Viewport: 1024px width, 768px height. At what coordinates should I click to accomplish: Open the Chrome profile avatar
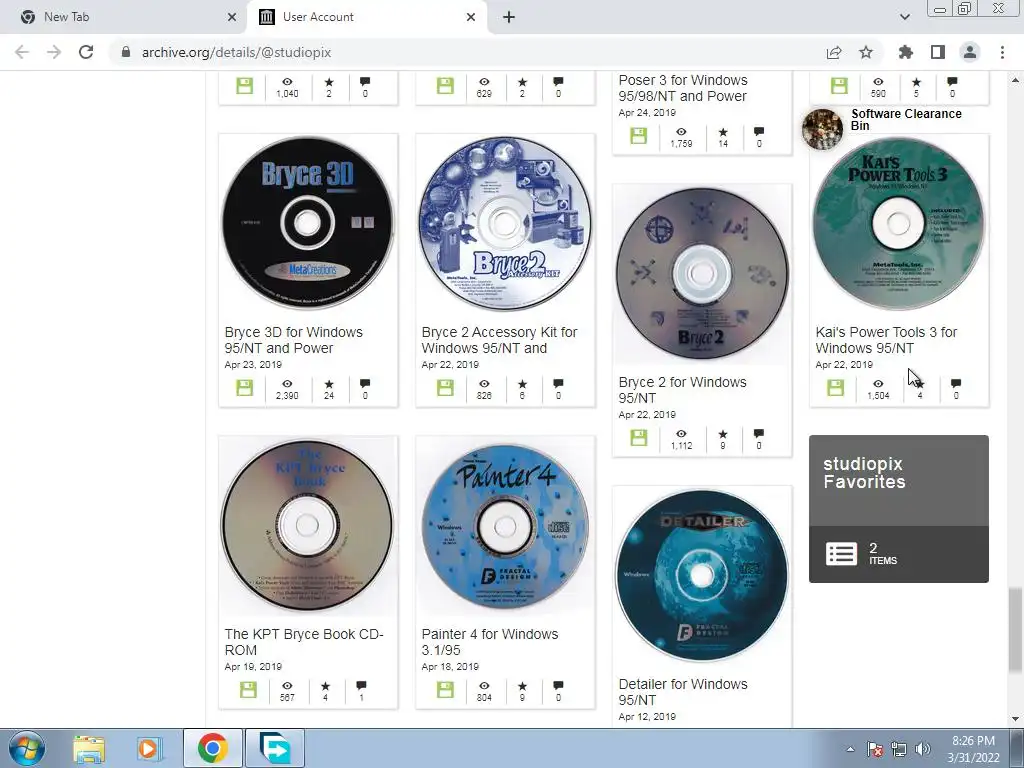click(970, 52)
